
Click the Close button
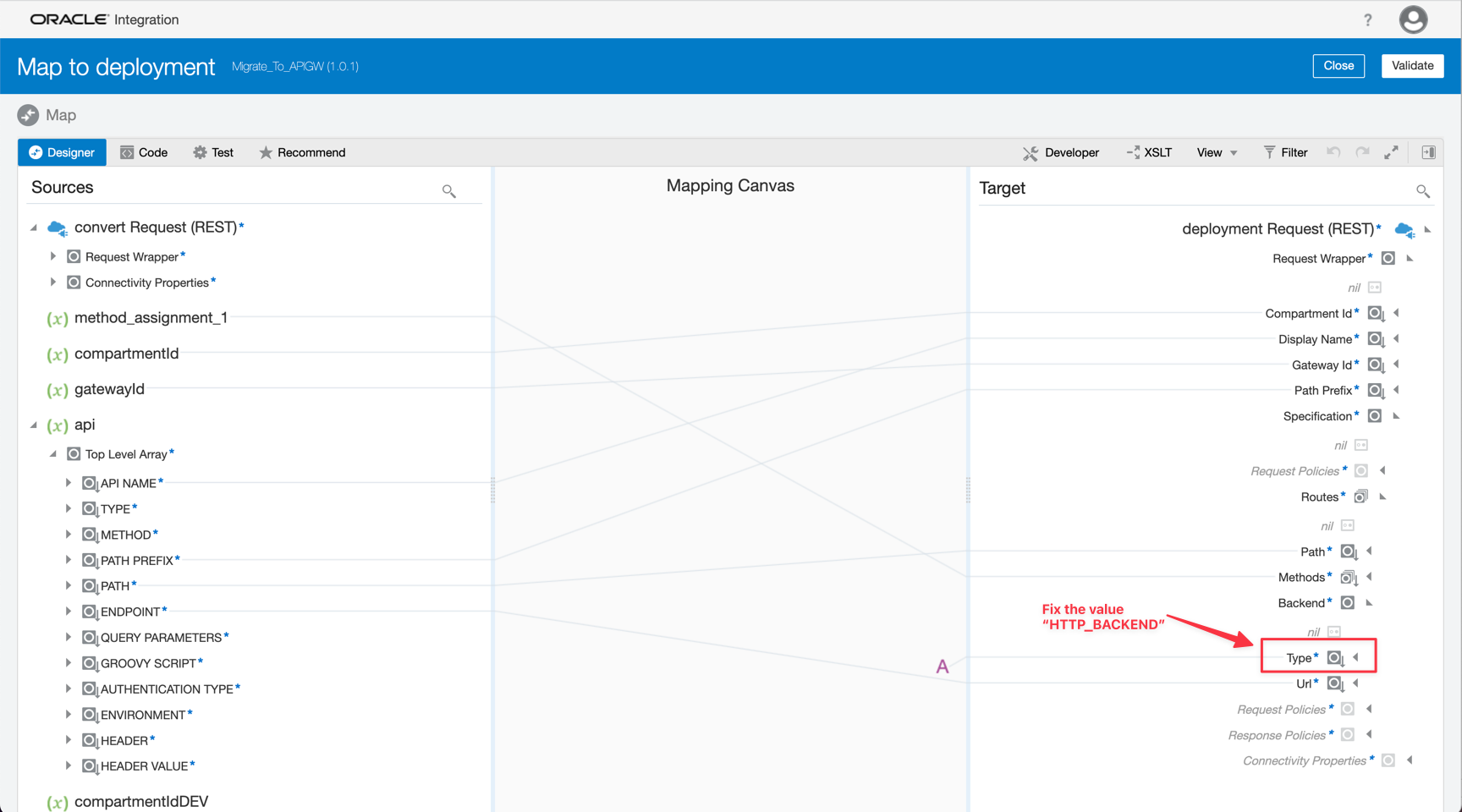point(1338,65)
